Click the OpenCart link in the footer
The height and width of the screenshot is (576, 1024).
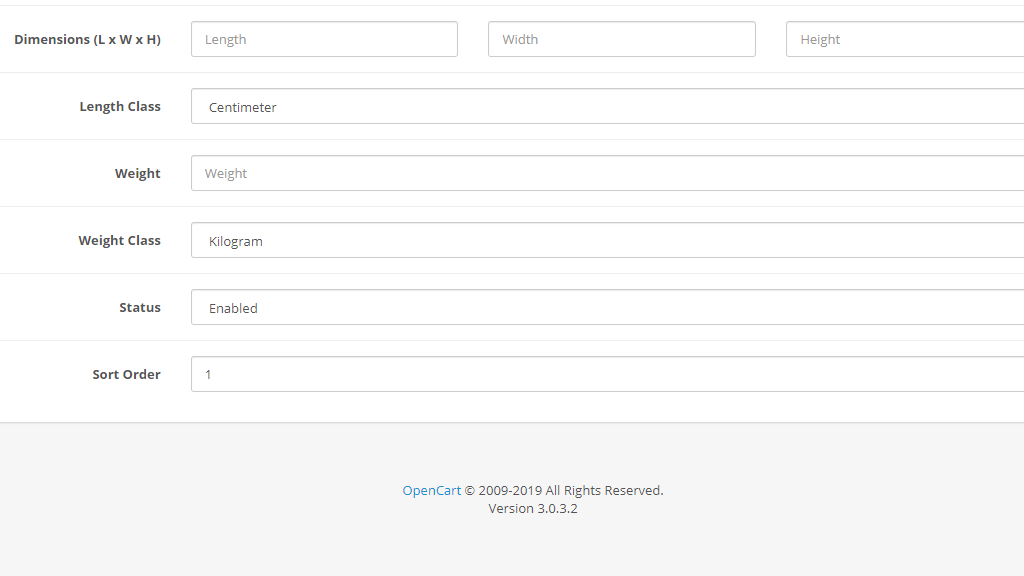(431, 490)
